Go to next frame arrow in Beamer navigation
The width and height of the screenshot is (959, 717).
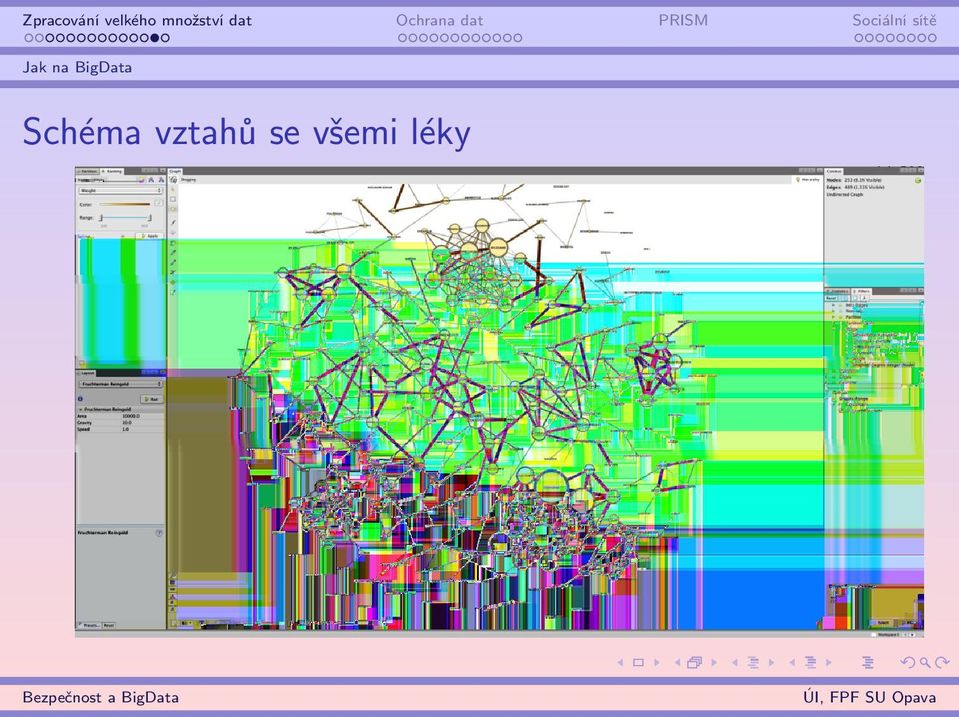click(714, 663)
